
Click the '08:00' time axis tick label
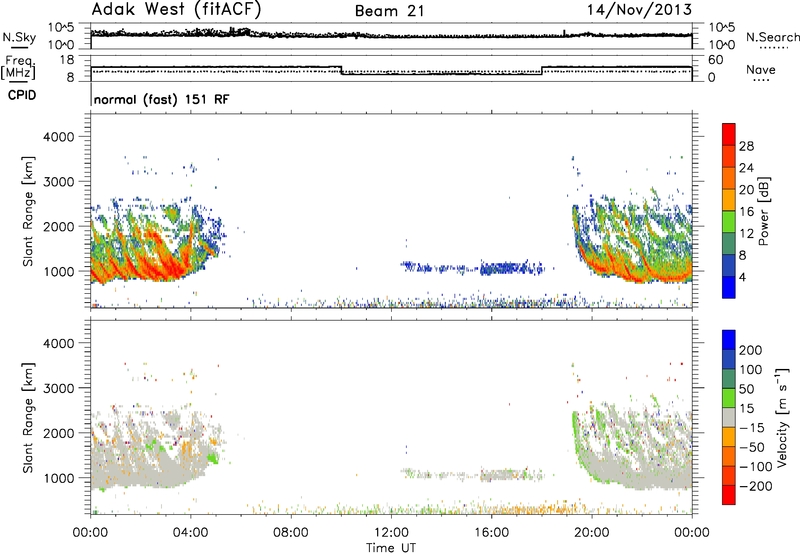coord(290,533)
